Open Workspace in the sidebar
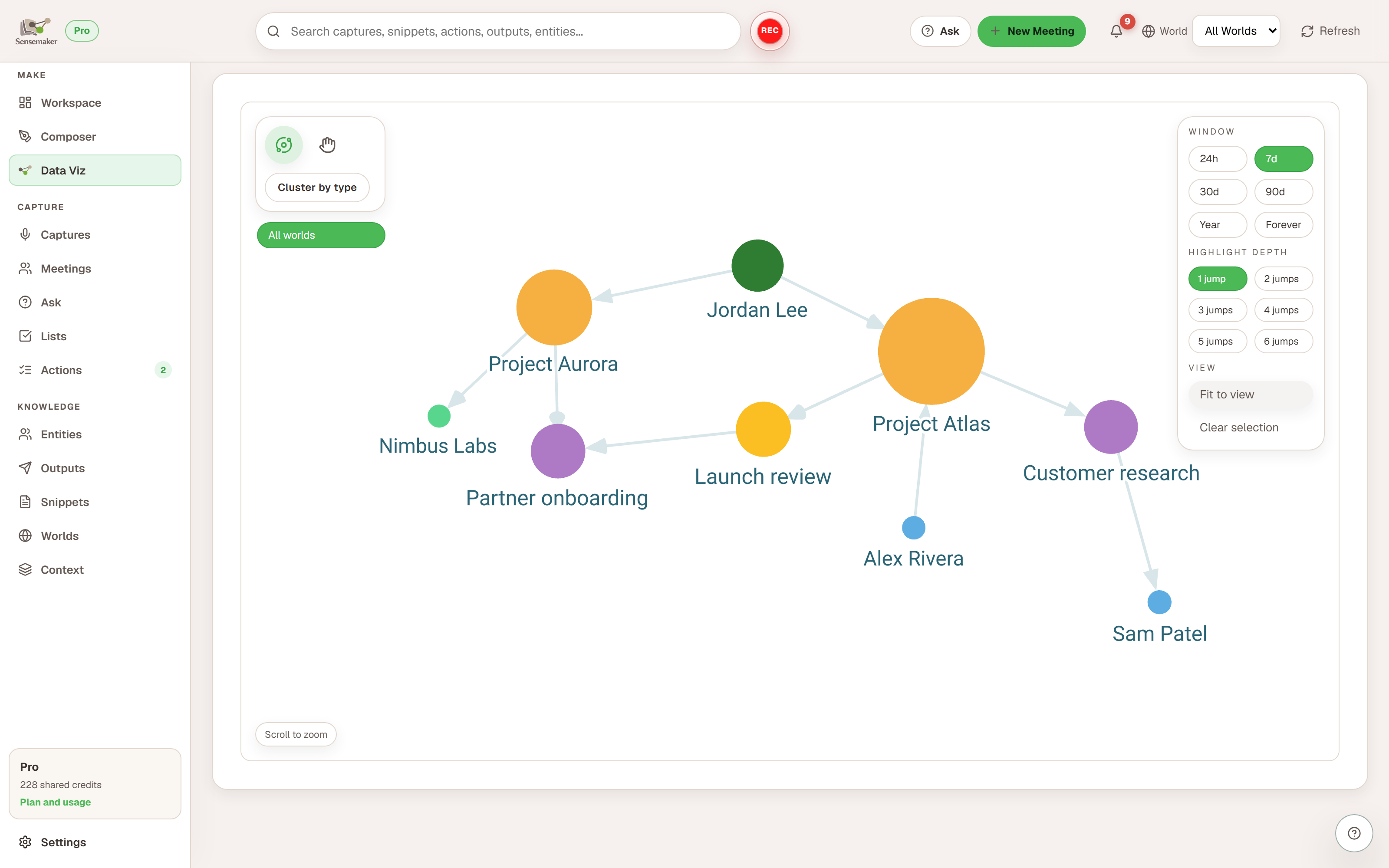Viewport: 1389px width, 868px height. tap(95, 103)
